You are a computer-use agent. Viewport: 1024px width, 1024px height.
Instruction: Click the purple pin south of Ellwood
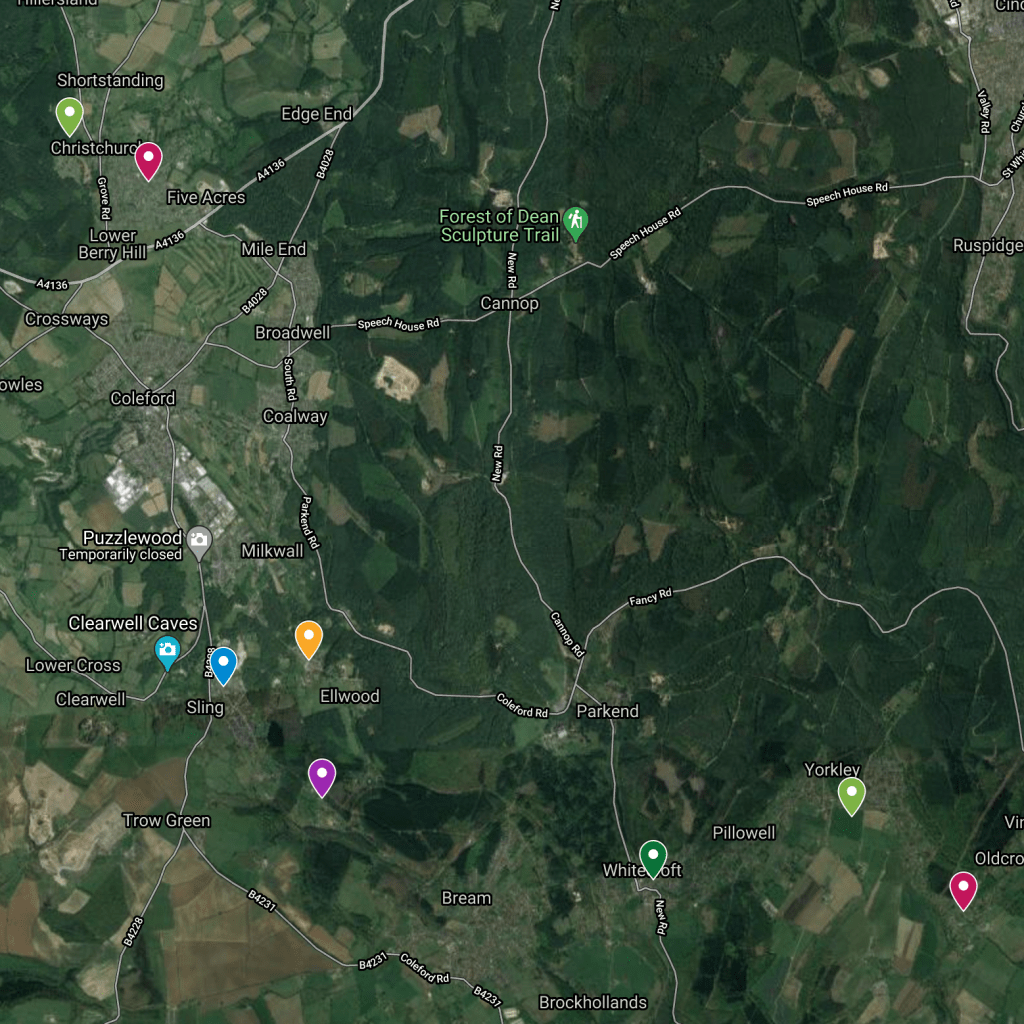click(x=322, y=777)
